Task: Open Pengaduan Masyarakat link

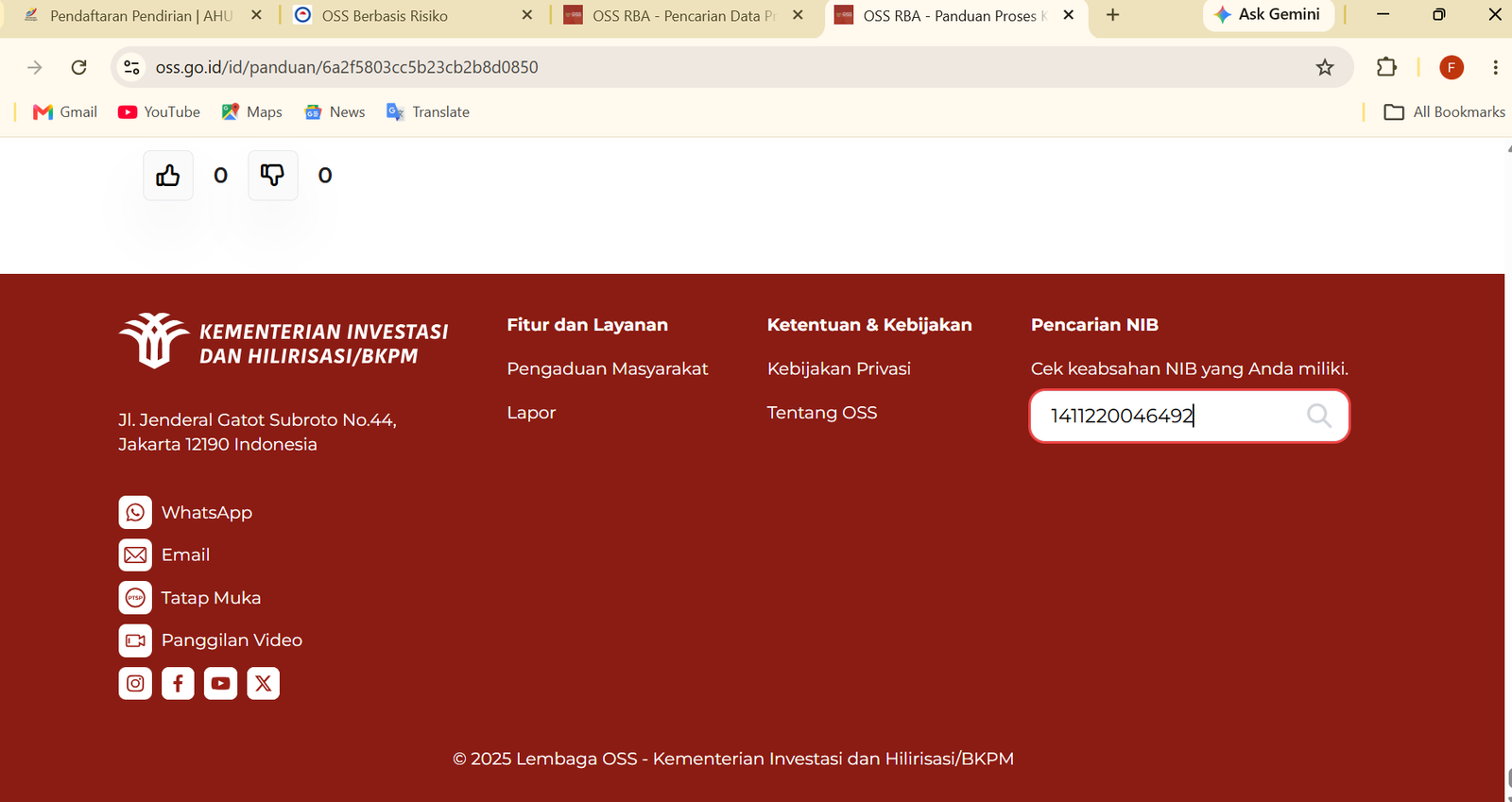Action: (608, 368)
